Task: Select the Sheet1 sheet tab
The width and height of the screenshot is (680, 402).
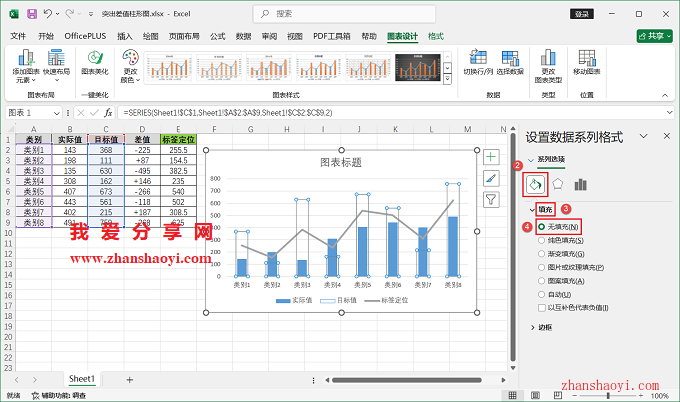Action: (x=82, y=379)
